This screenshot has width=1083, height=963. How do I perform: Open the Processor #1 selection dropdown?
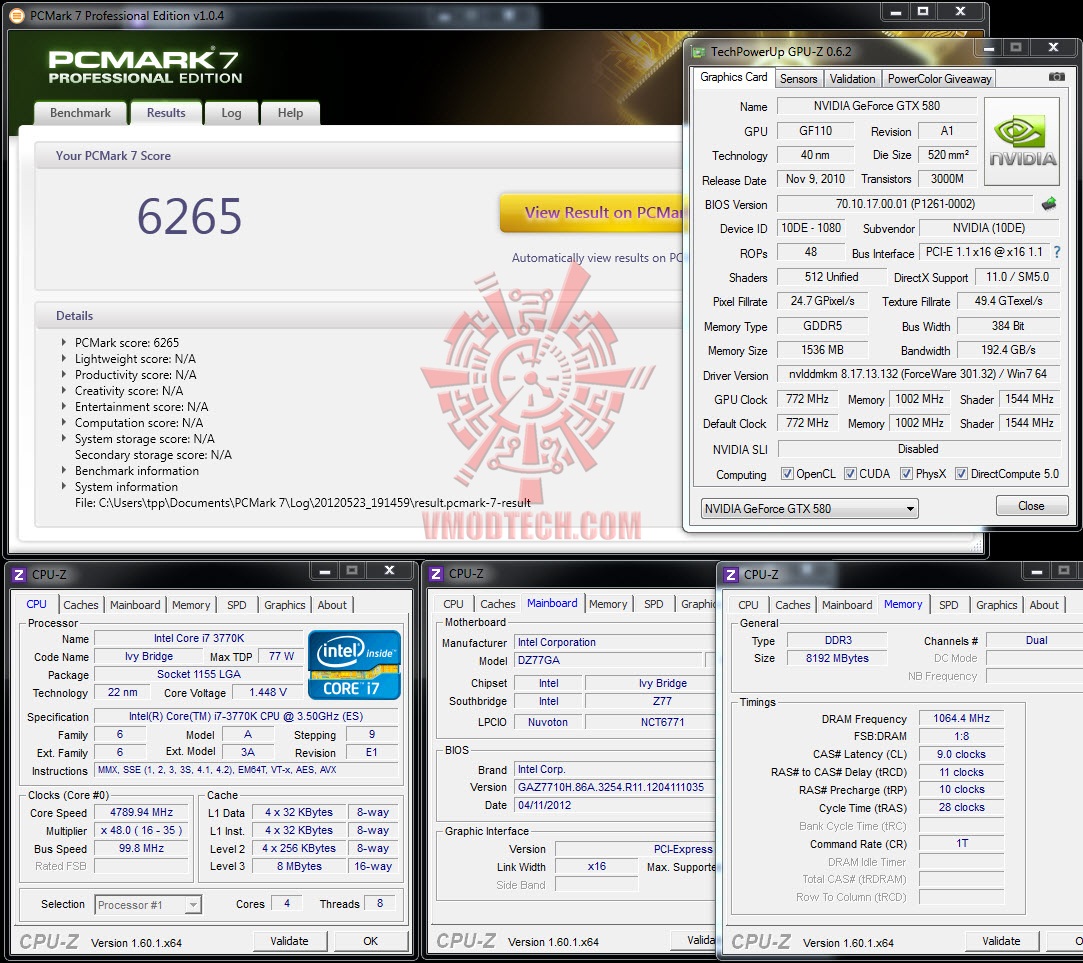pyautogui.click(x=148, y=904)
